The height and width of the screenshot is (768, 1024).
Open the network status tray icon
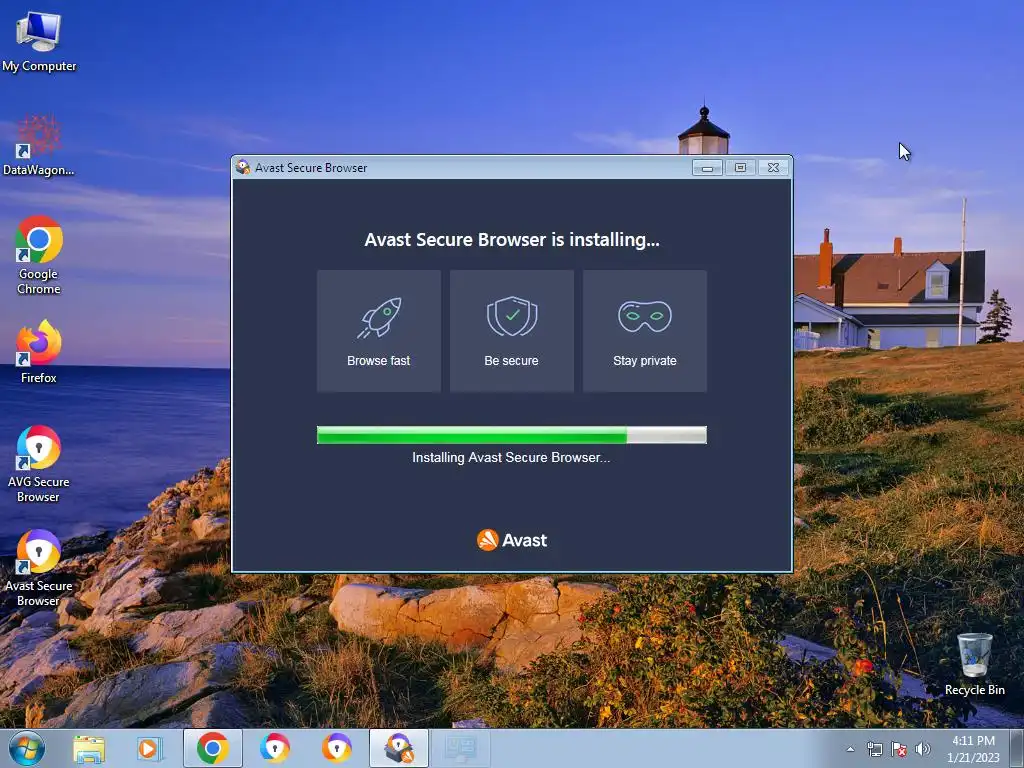click(874, 750)
